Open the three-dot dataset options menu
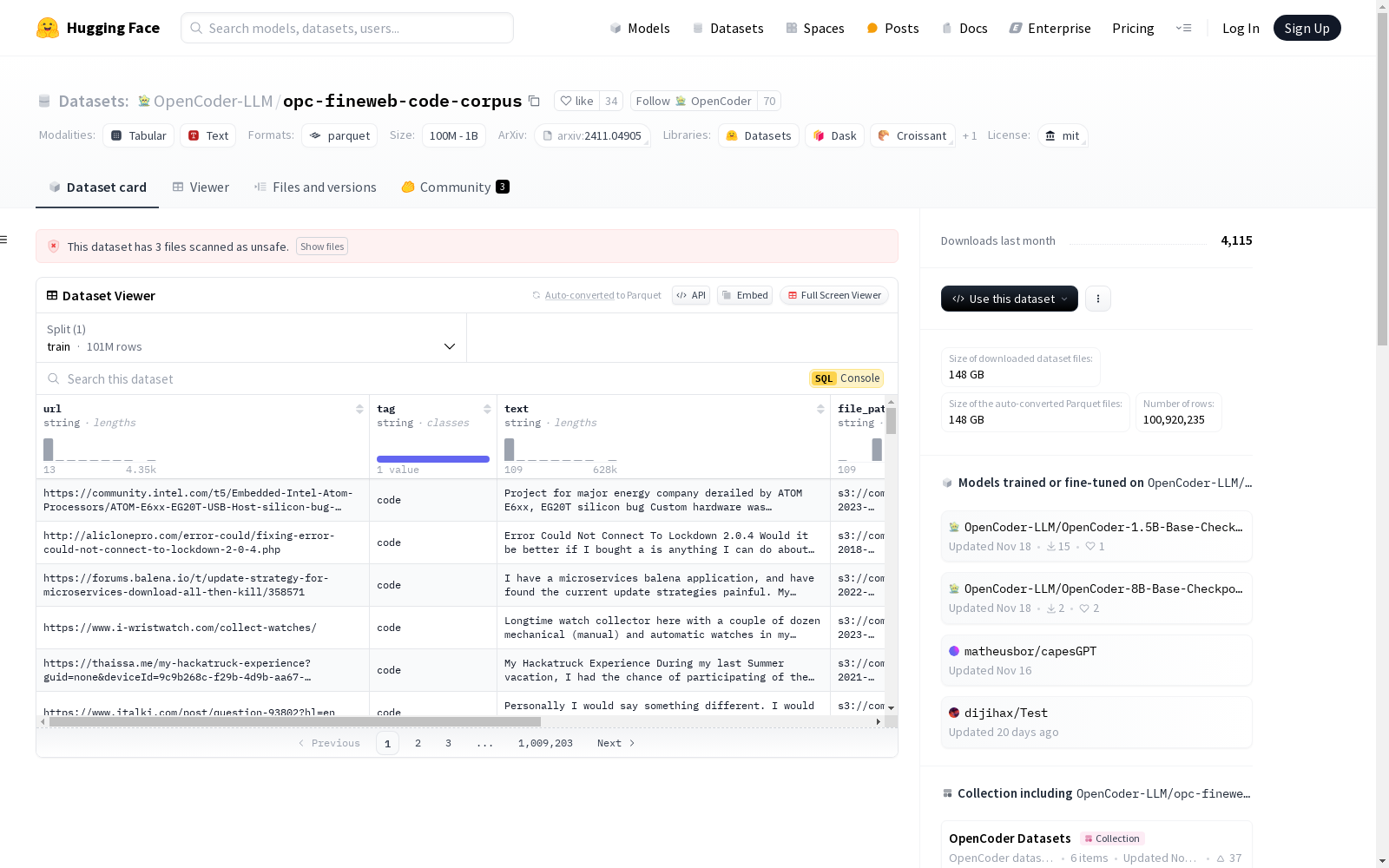Image resolution: width=1389 pixels, height=868 pixels. (x=1098, y=299)
